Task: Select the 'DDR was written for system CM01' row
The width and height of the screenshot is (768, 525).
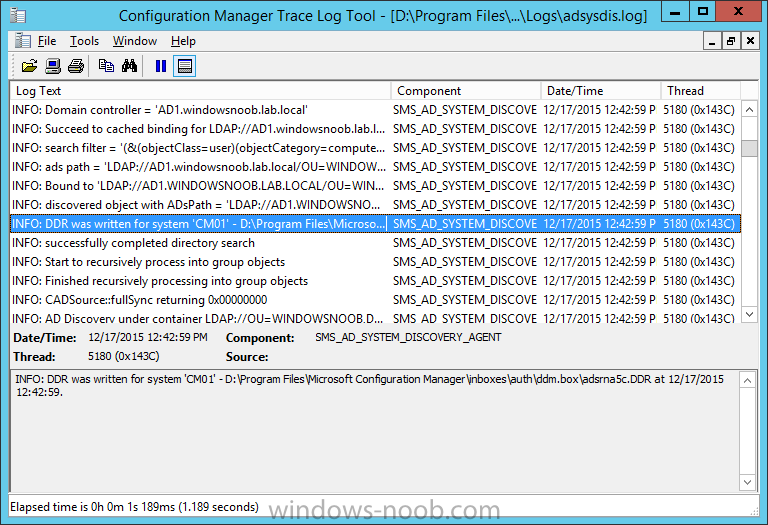Action: tap(375, 224)
